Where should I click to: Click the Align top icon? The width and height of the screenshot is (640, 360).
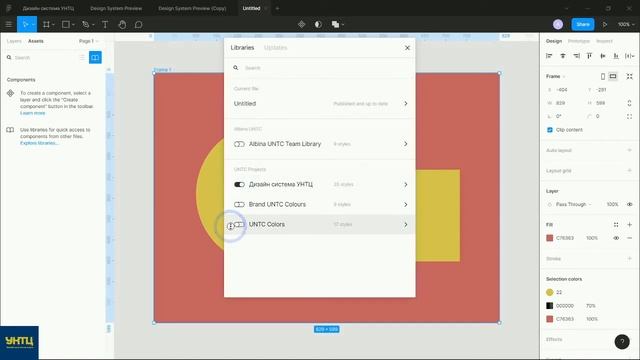[x=589, y=56]
